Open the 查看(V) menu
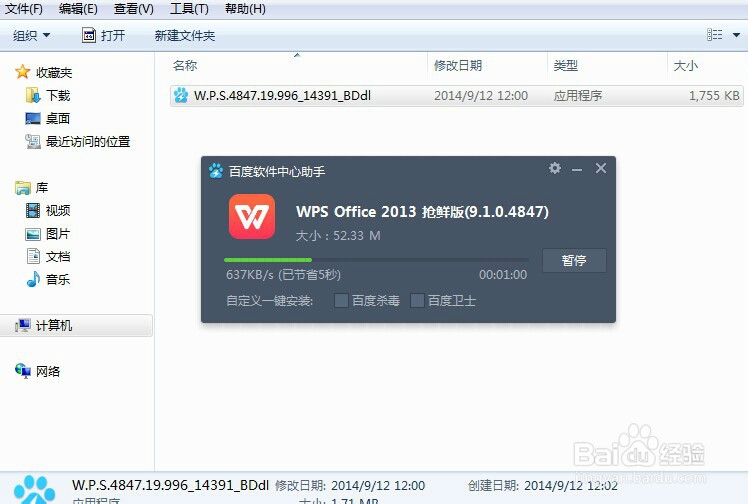 point(134,9)
